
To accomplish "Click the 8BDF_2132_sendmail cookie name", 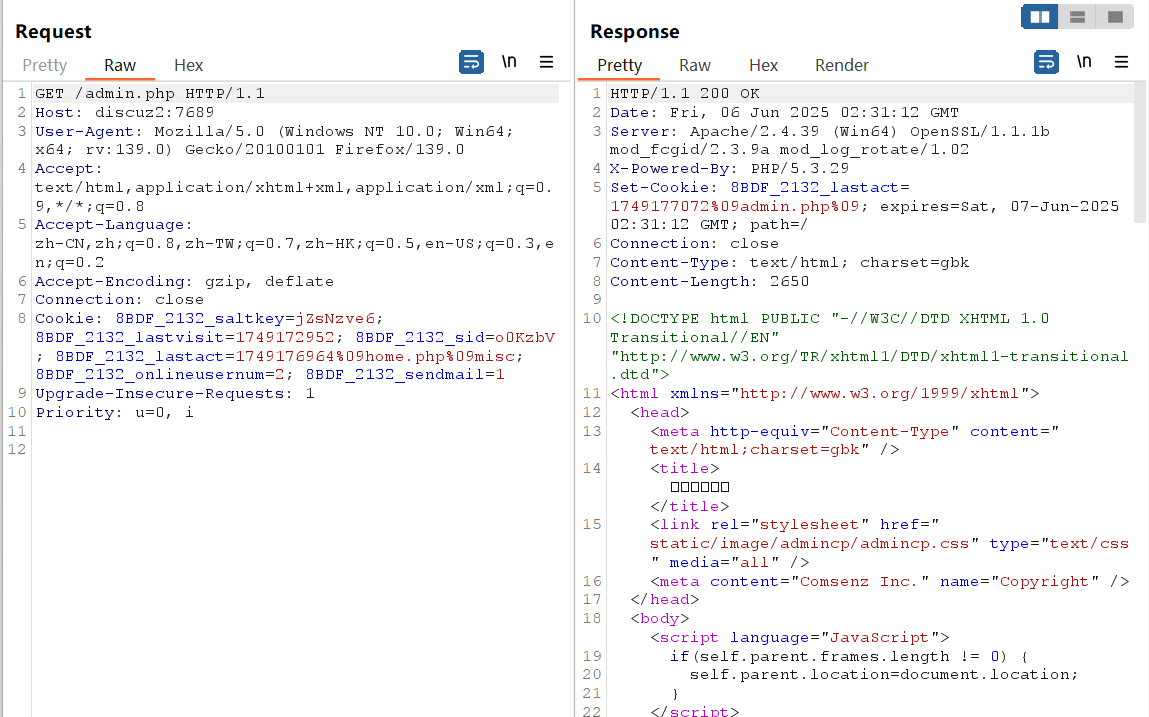I will coord(395,375).
